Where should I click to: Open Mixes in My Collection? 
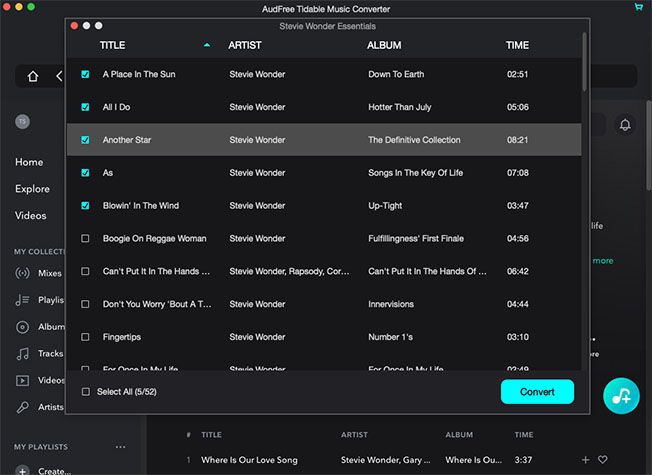[x=50, y=273]
